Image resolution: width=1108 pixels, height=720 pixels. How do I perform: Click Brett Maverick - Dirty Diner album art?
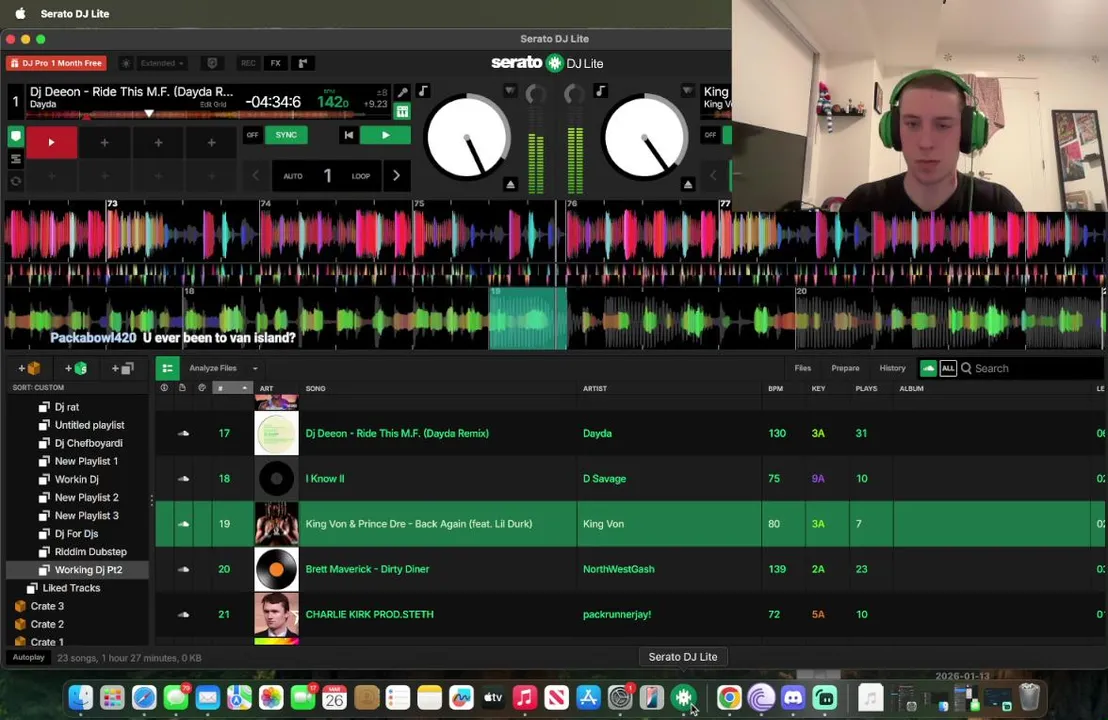tap(276, 569)
